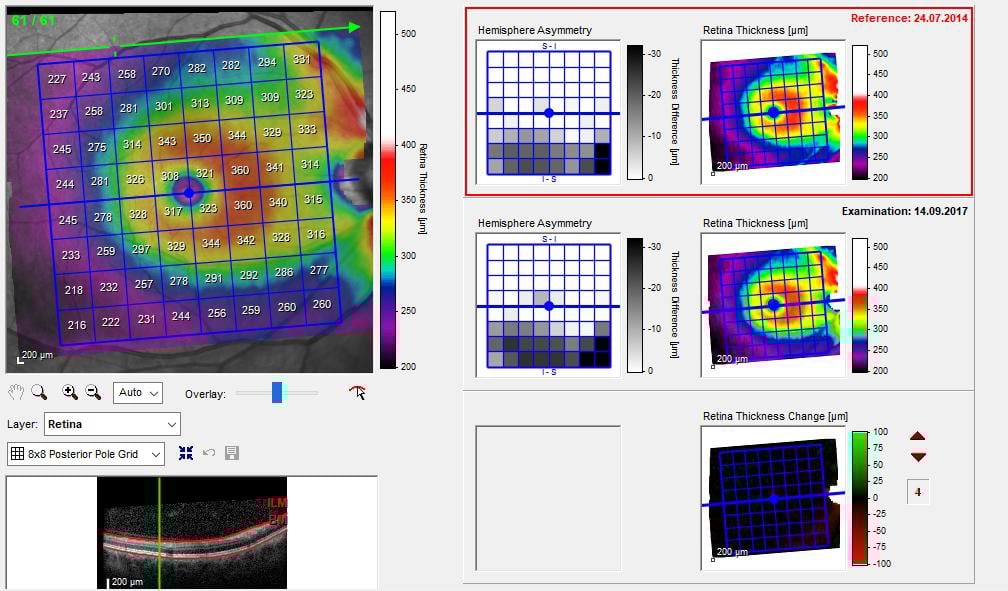Click the Retina Thickness Change map
The height and width of the screenshot is (591, 1008).
click(773, 498)
